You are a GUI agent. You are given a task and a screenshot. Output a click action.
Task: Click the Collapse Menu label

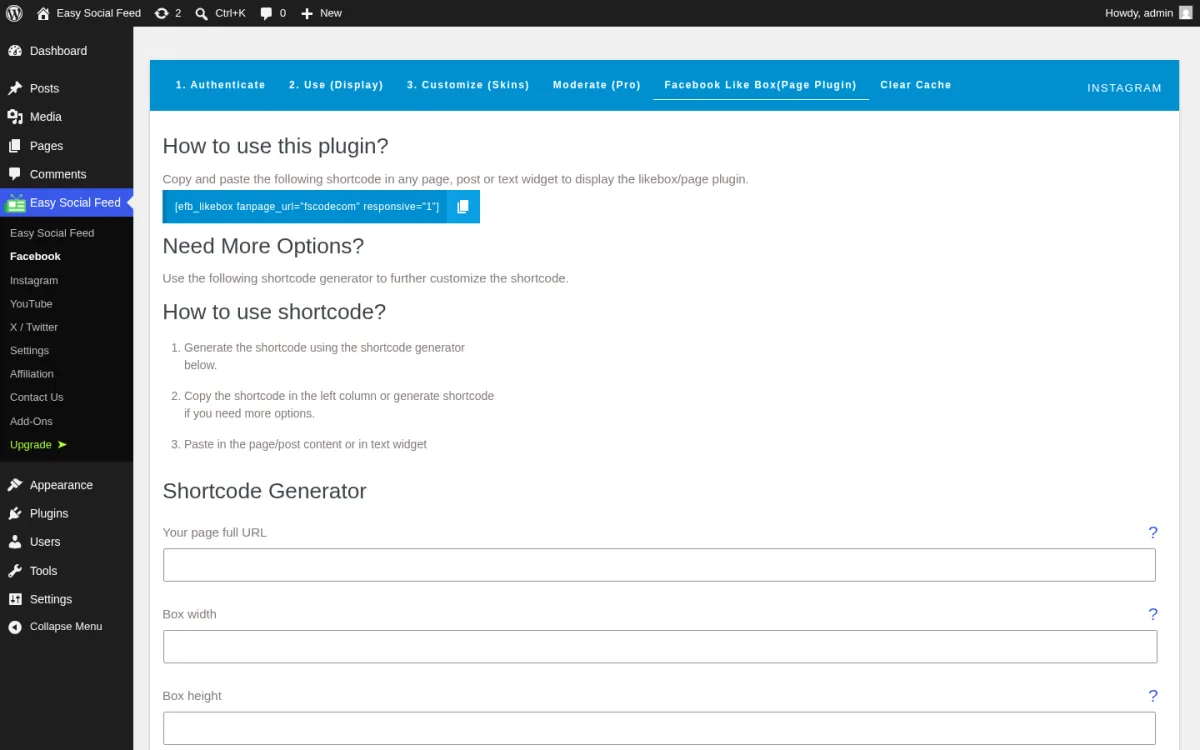click(66, 627)
